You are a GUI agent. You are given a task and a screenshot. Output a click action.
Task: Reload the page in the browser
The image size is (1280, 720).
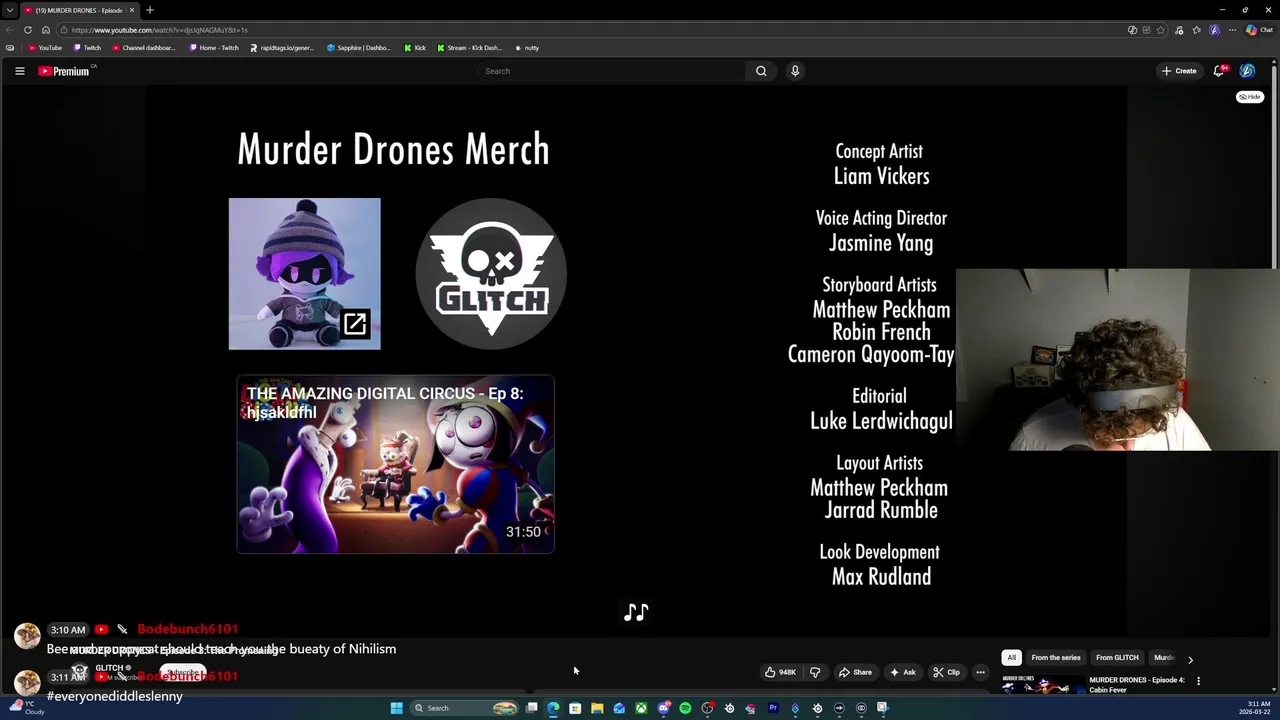click(28, 30)
